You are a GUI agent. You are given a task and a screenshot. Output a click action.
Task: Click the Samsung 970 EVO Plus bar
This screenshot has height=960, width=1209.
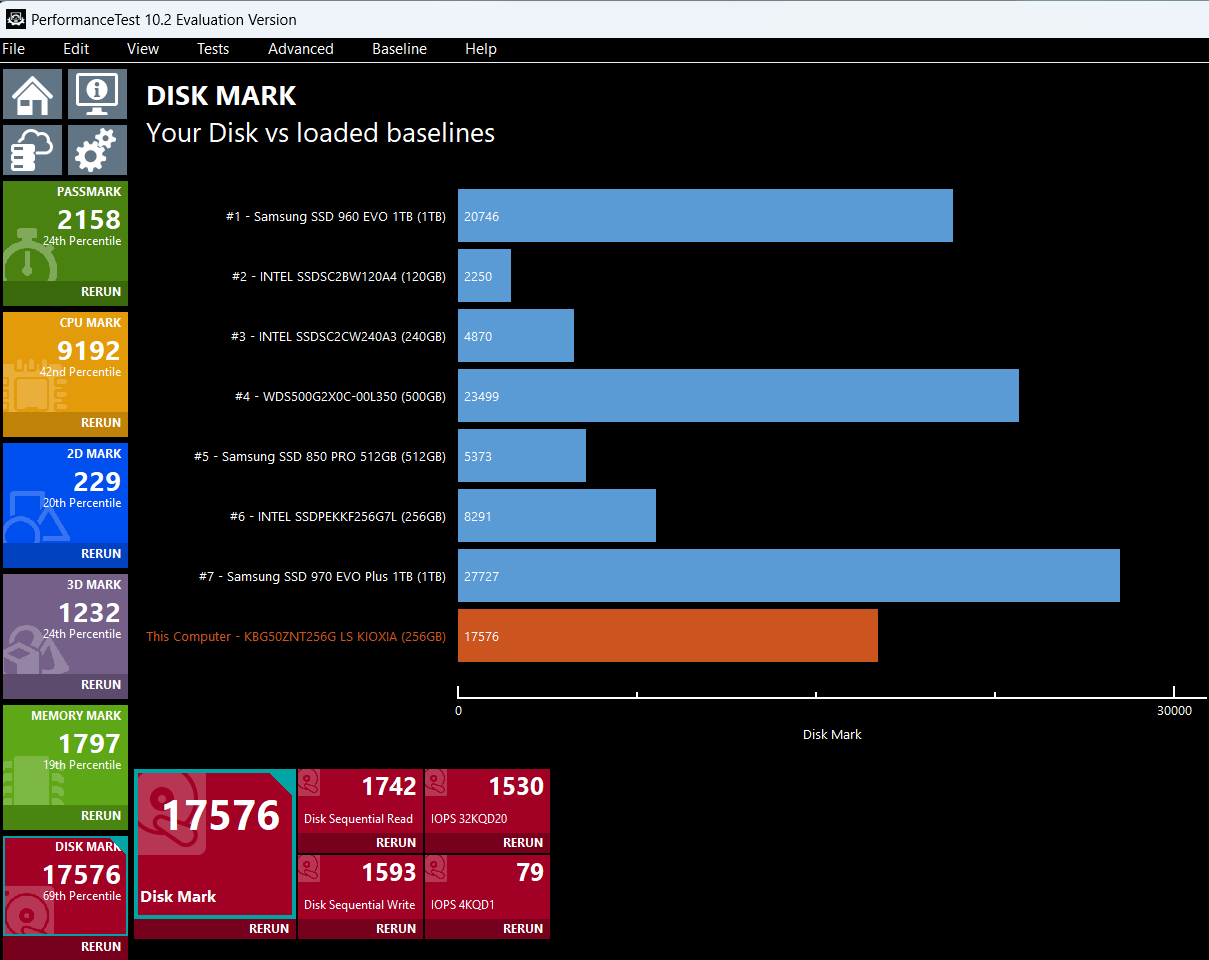pyautogui.click(x=788, y=576)
